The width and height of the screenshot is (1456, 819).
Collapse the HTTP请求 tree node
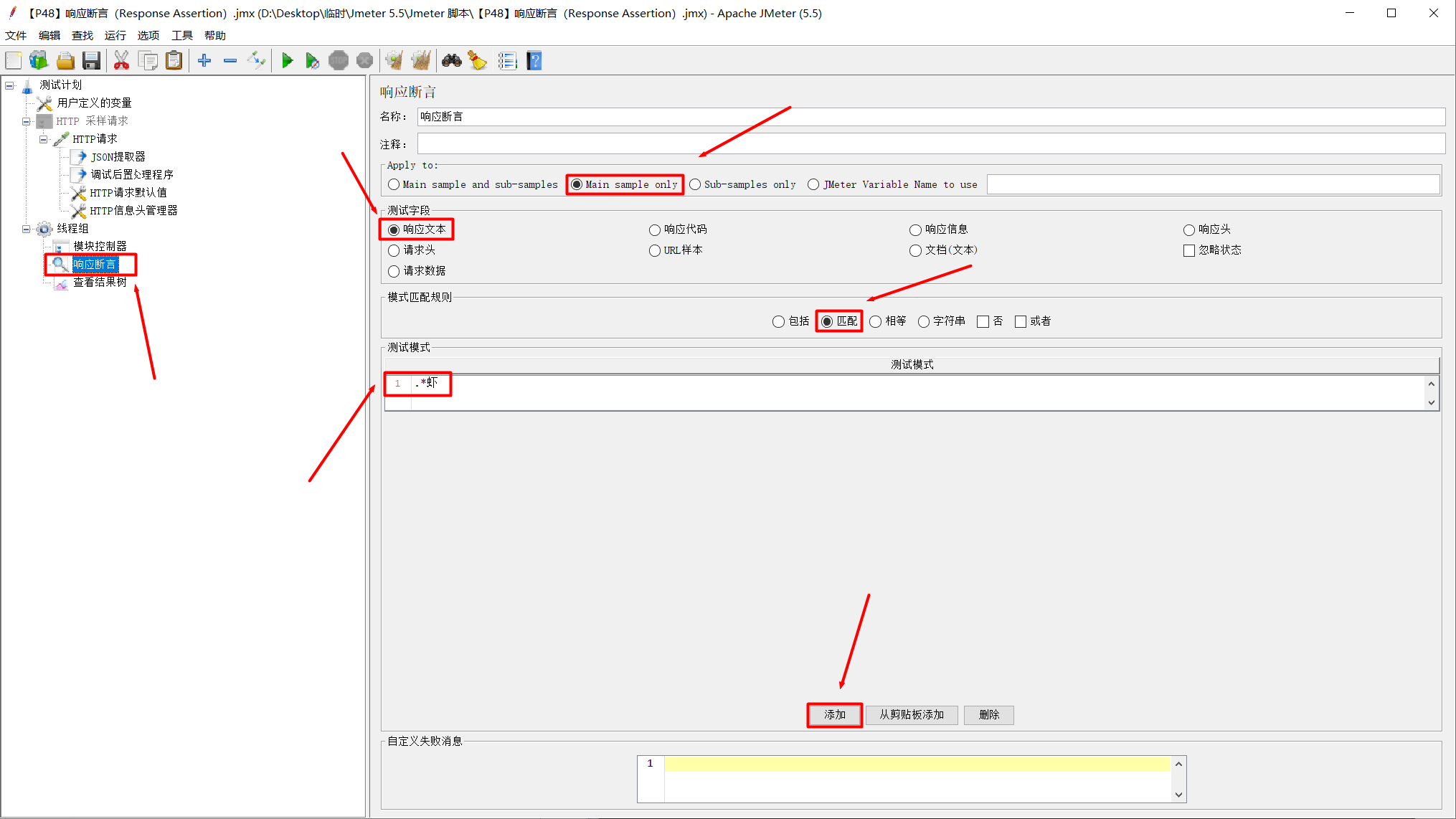(x=44, y=139)
